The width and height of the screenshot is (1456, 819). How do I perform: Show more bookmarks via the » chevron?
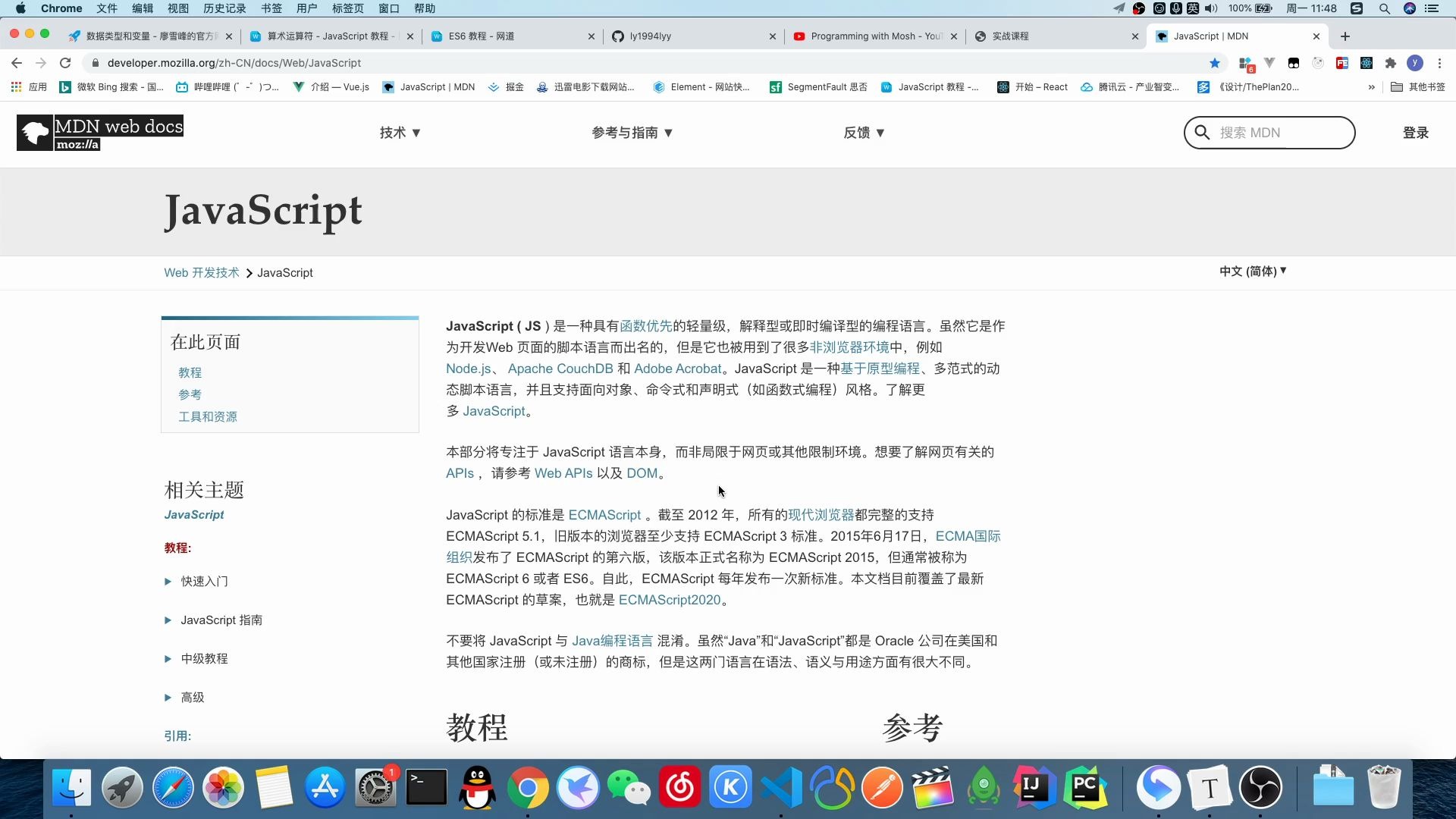coord(1371,87)
